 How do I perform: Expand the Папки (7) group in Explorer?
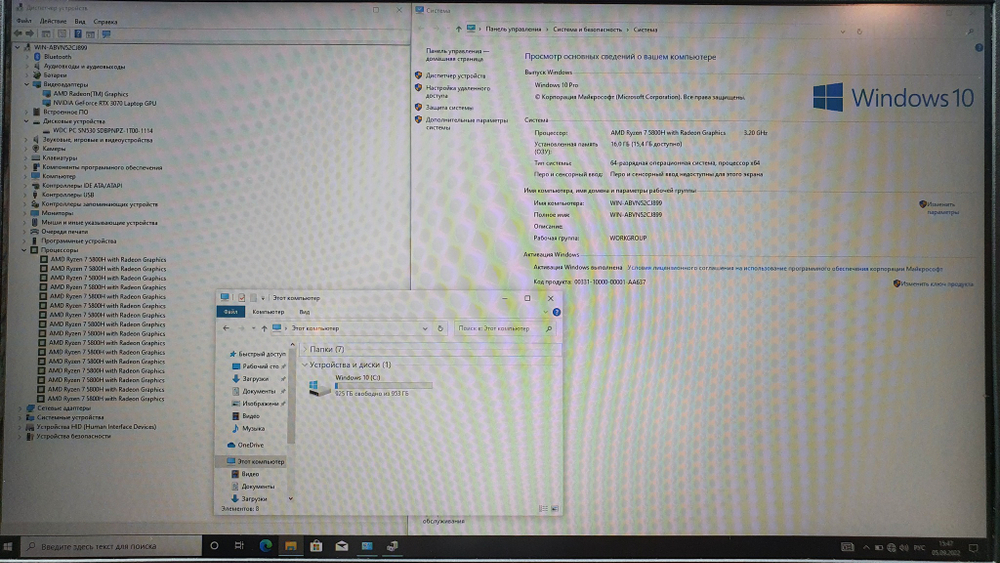point(305,349)
